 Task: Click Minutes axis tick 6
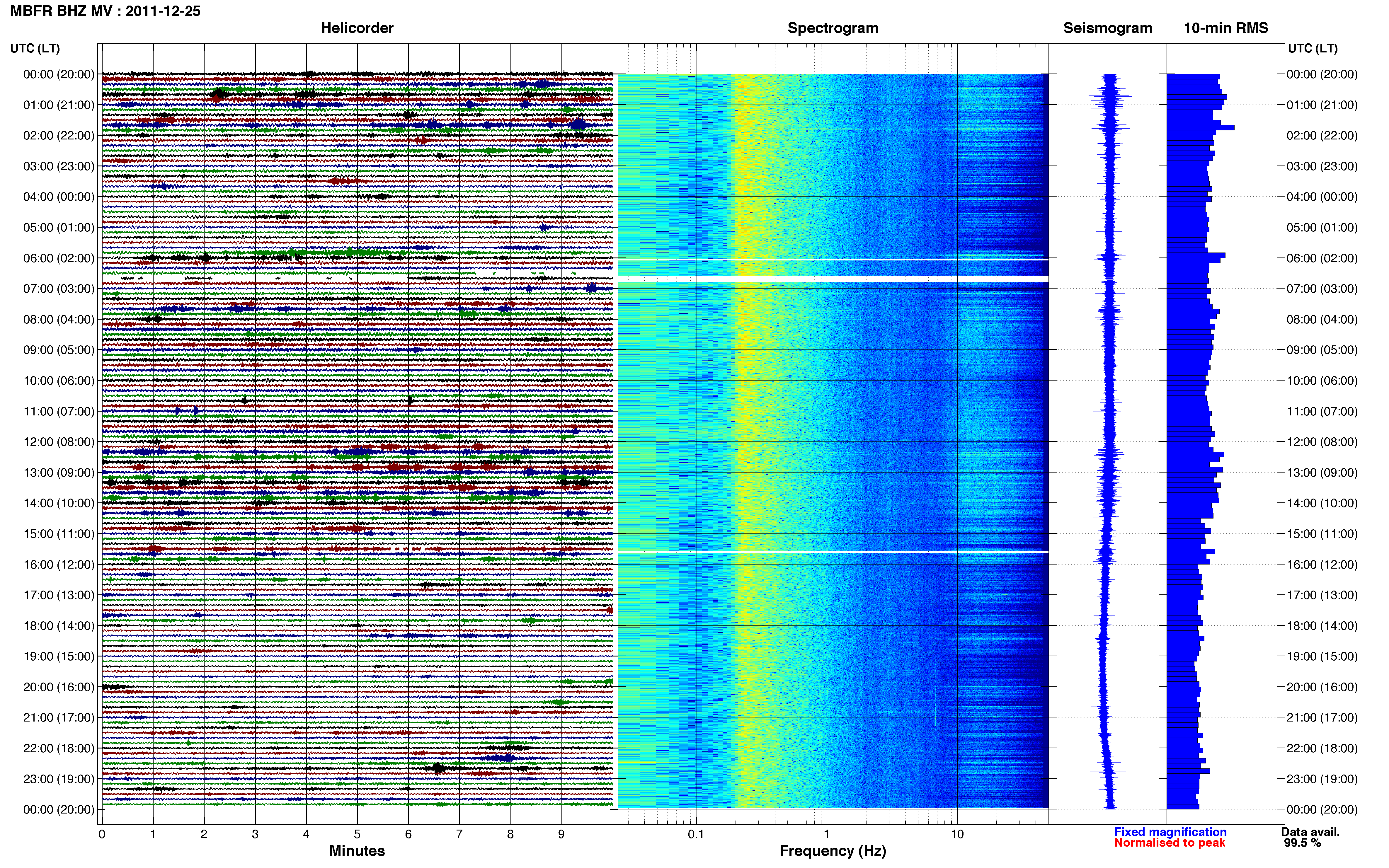[408, 835]
